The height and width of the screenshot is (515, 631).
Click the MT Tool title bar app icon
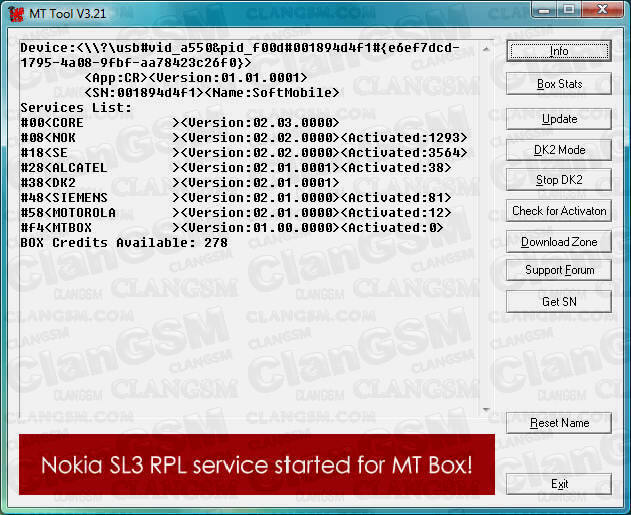point(16,14)
